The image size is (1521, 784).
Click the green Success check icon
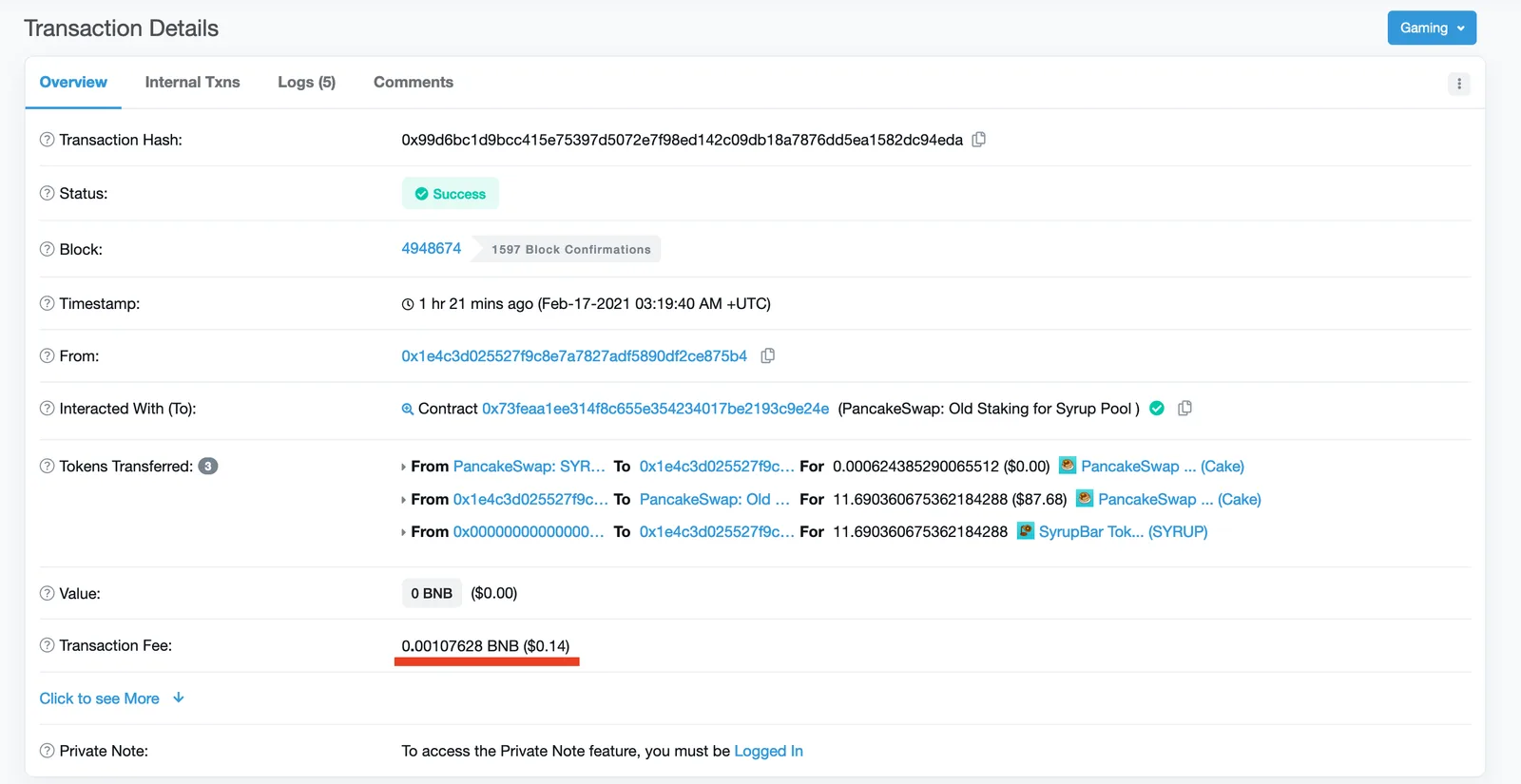tap(421, 194)
